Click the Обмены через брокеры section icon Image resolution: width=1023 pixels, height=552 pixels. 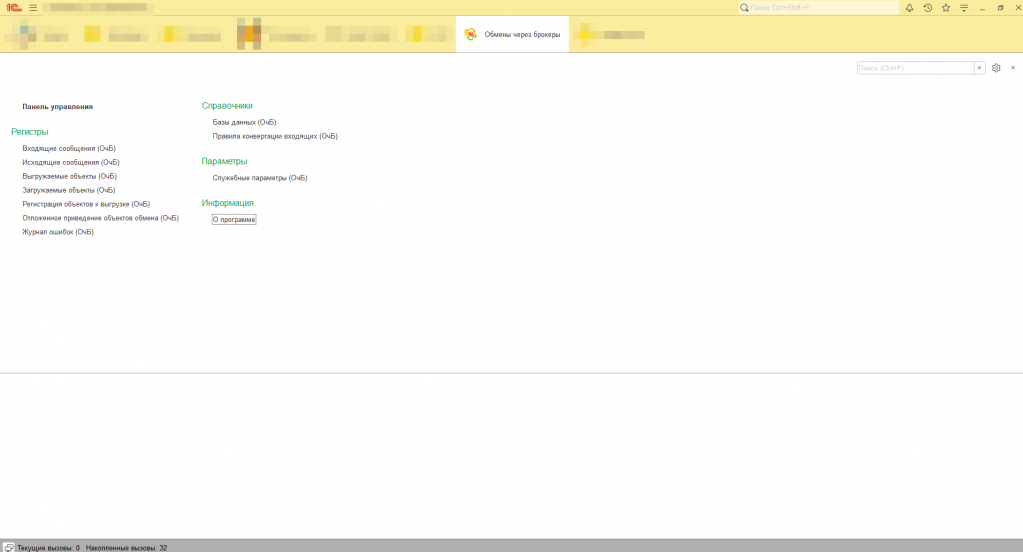[470, 34]
